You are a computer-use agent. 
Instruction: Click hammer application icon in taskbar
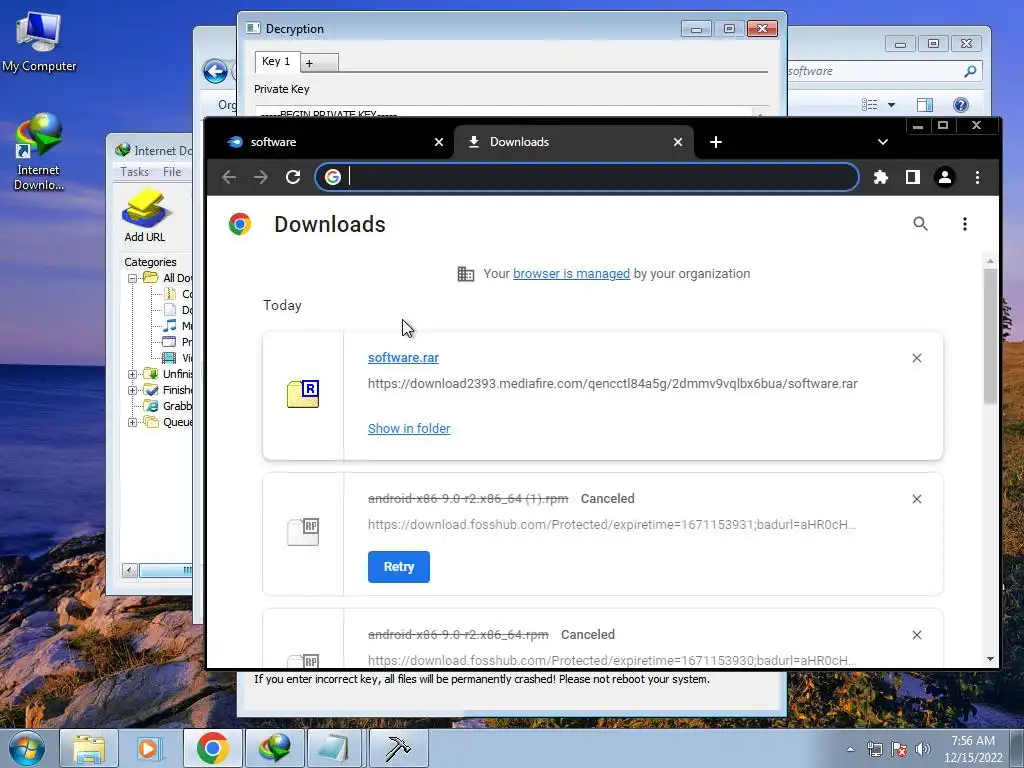(x=398, y=748)
